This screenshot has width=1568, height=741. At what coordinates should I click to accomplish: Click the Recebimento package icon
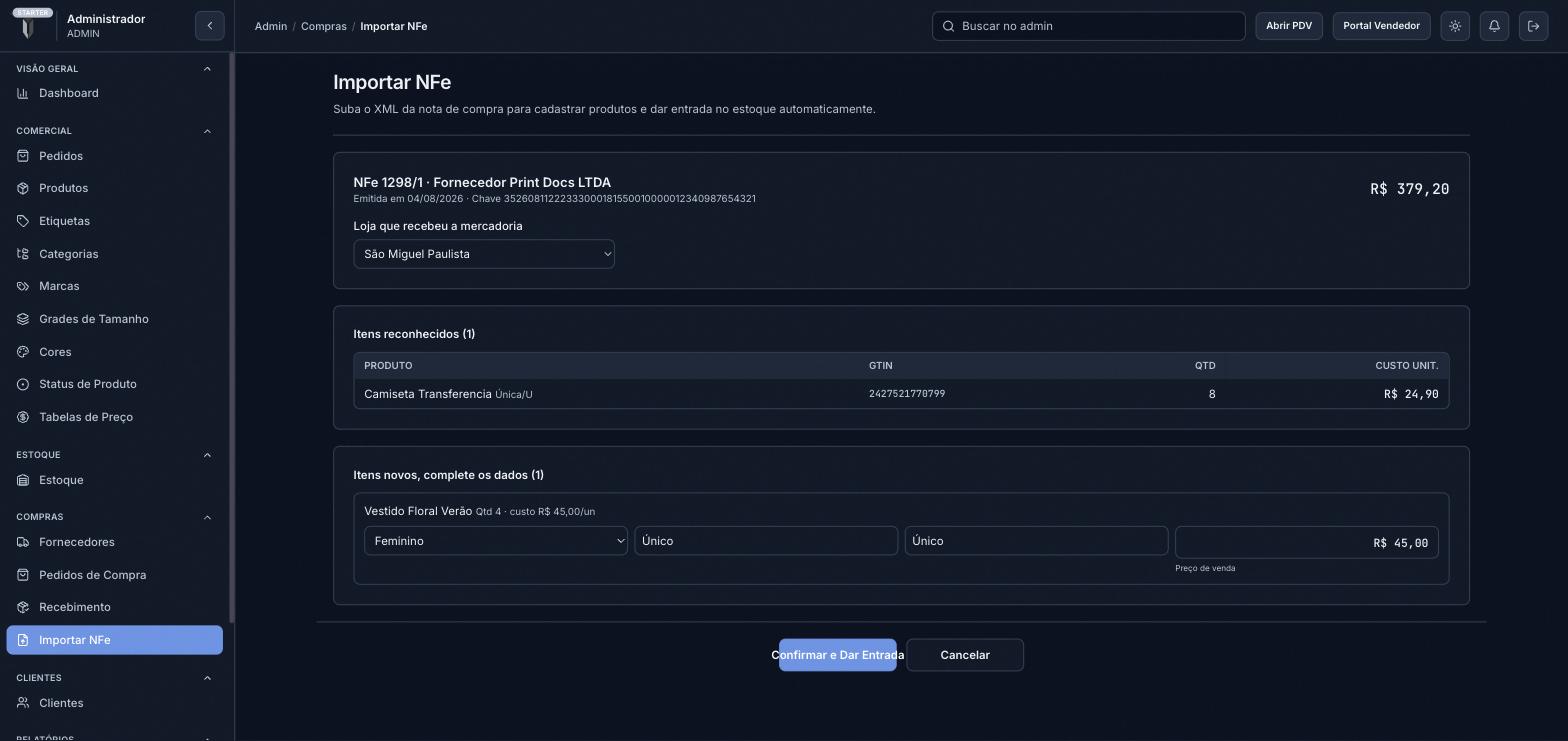tap(23, 607)
